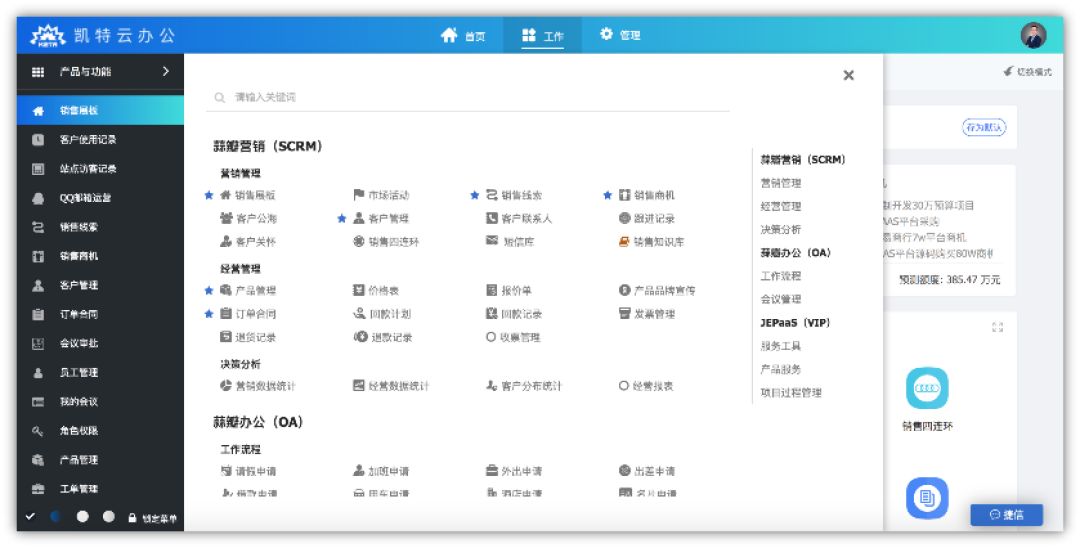The image size is (1080, 548).
Task: Open 产品品牌宣传 item
Action: click(657, 291)
